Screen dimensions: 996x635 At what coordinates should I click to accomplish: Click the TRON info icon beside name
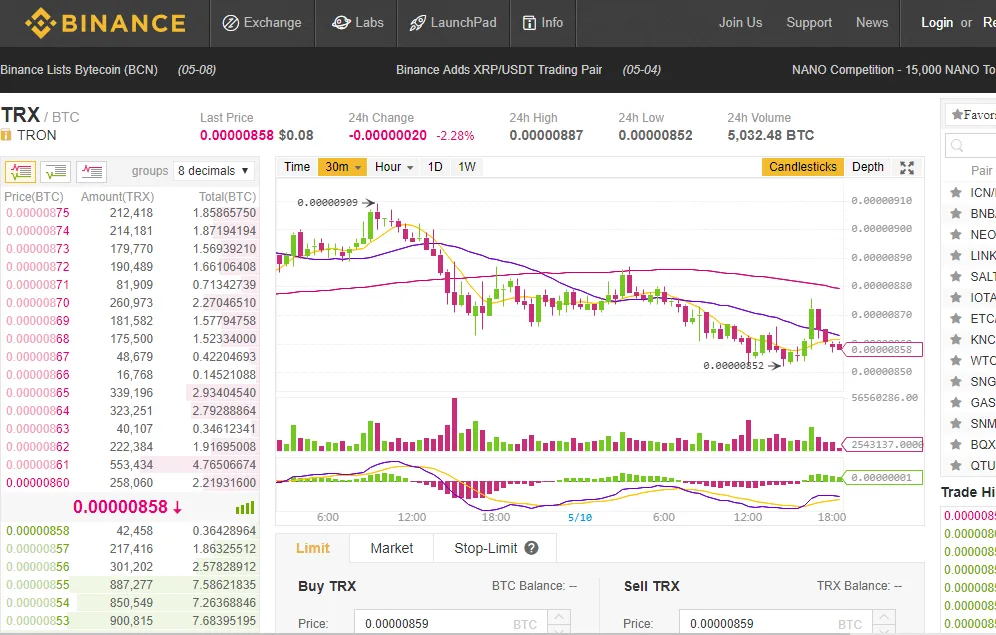pos(6,135)
